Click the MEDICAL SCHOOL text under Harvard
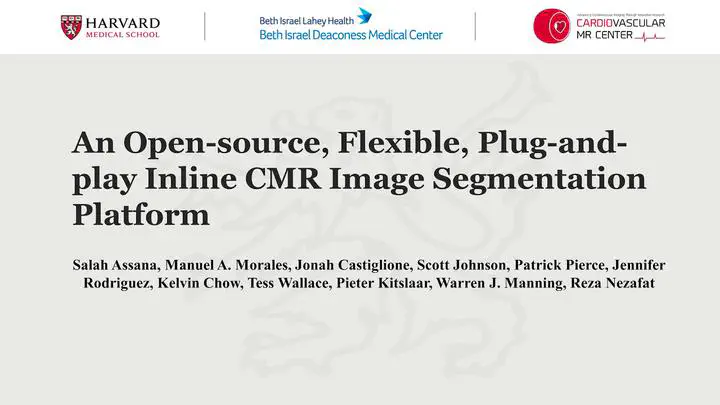Viewport: 720px width, 405px height. click(123, 35)
